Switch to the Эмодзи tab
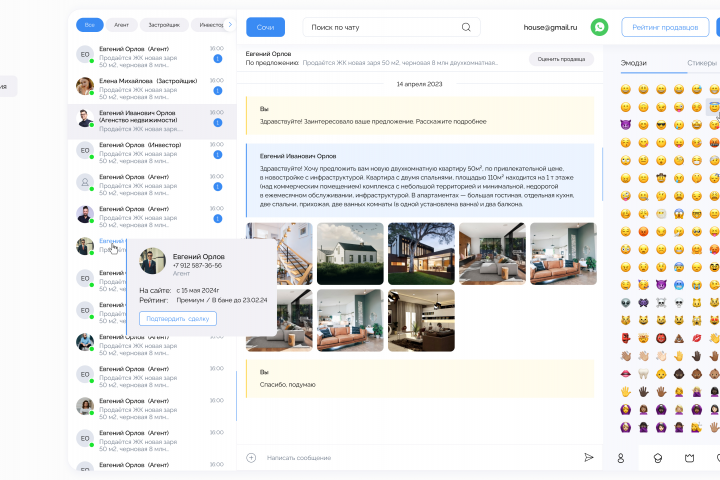 (x=634, y=63)
